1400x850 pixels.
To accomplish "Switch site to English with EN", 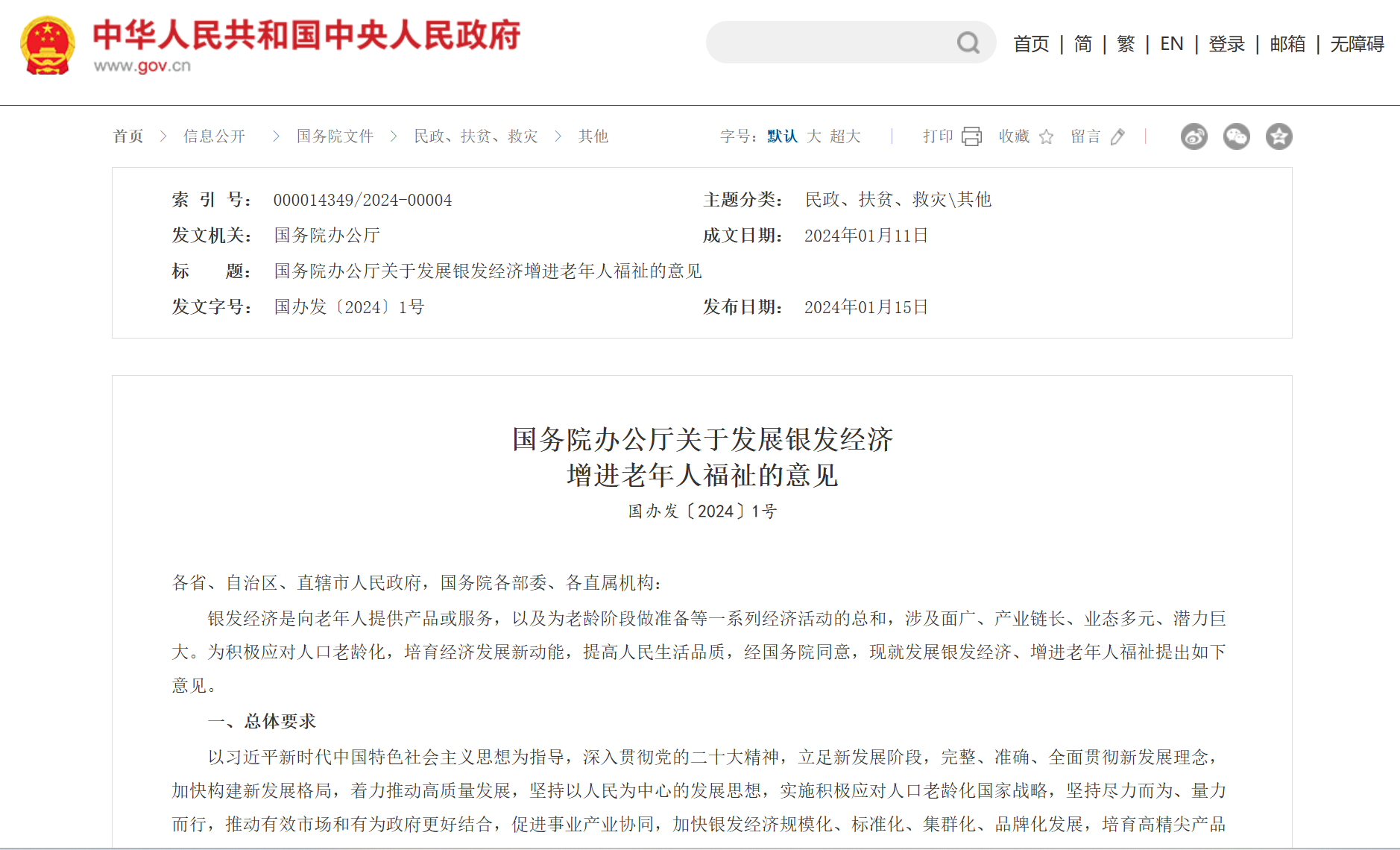I will (1171, 44).
